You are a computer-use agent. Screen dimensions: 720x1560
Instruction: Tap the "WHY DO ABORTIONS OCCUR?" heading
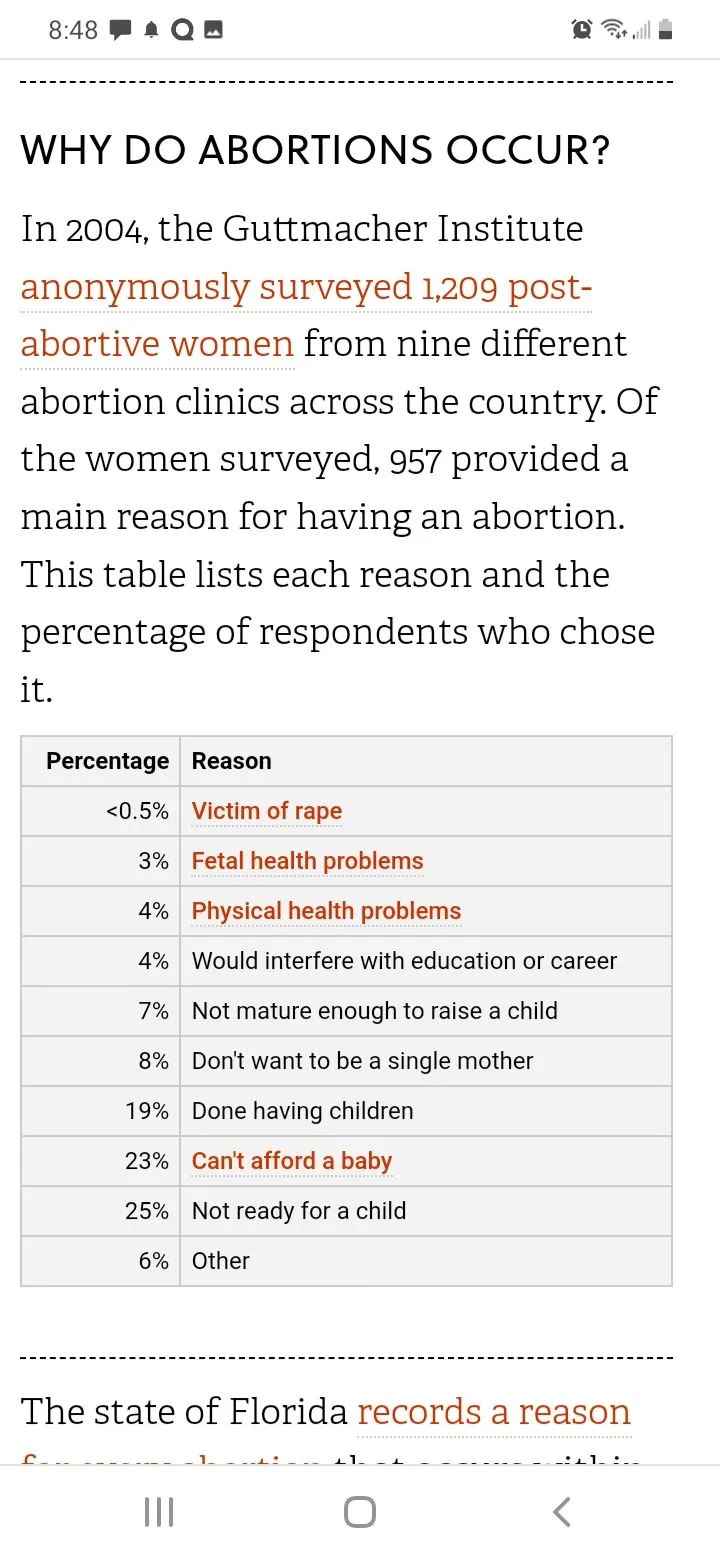pos(315,151)
